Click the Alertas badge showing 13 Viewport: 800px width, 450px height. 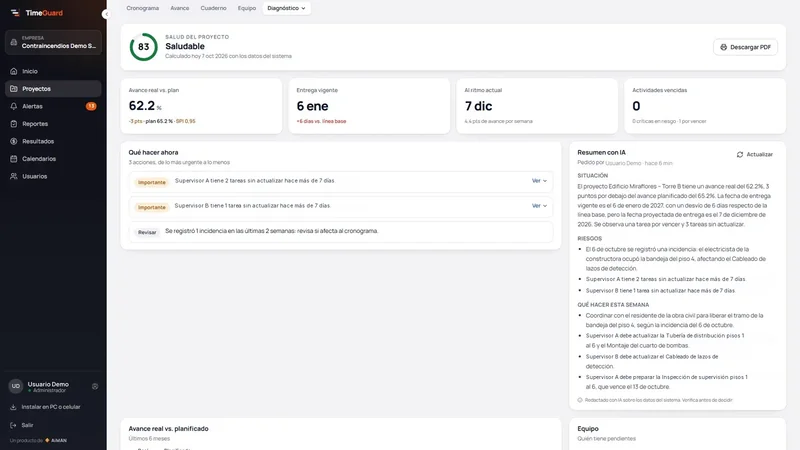click(x=91, y=106)
